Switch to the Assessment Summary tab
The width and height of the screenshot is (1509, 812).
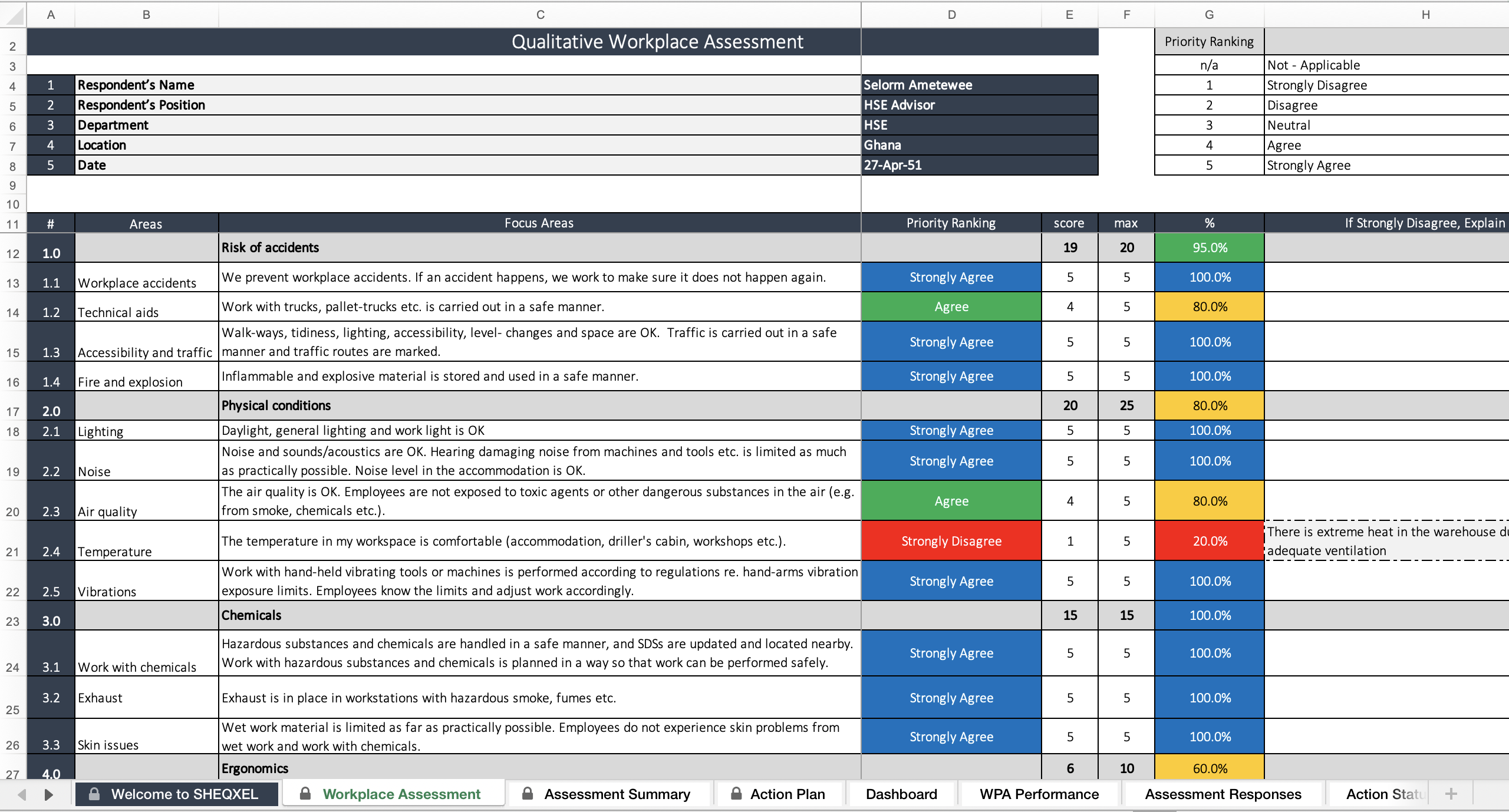click(x=608, y=794)
